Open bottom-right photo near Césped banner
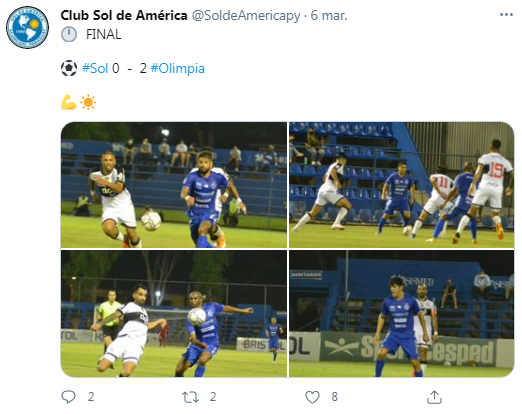Image resolution: width=522 pixels, height=414 pixels. tap(402, 314)
